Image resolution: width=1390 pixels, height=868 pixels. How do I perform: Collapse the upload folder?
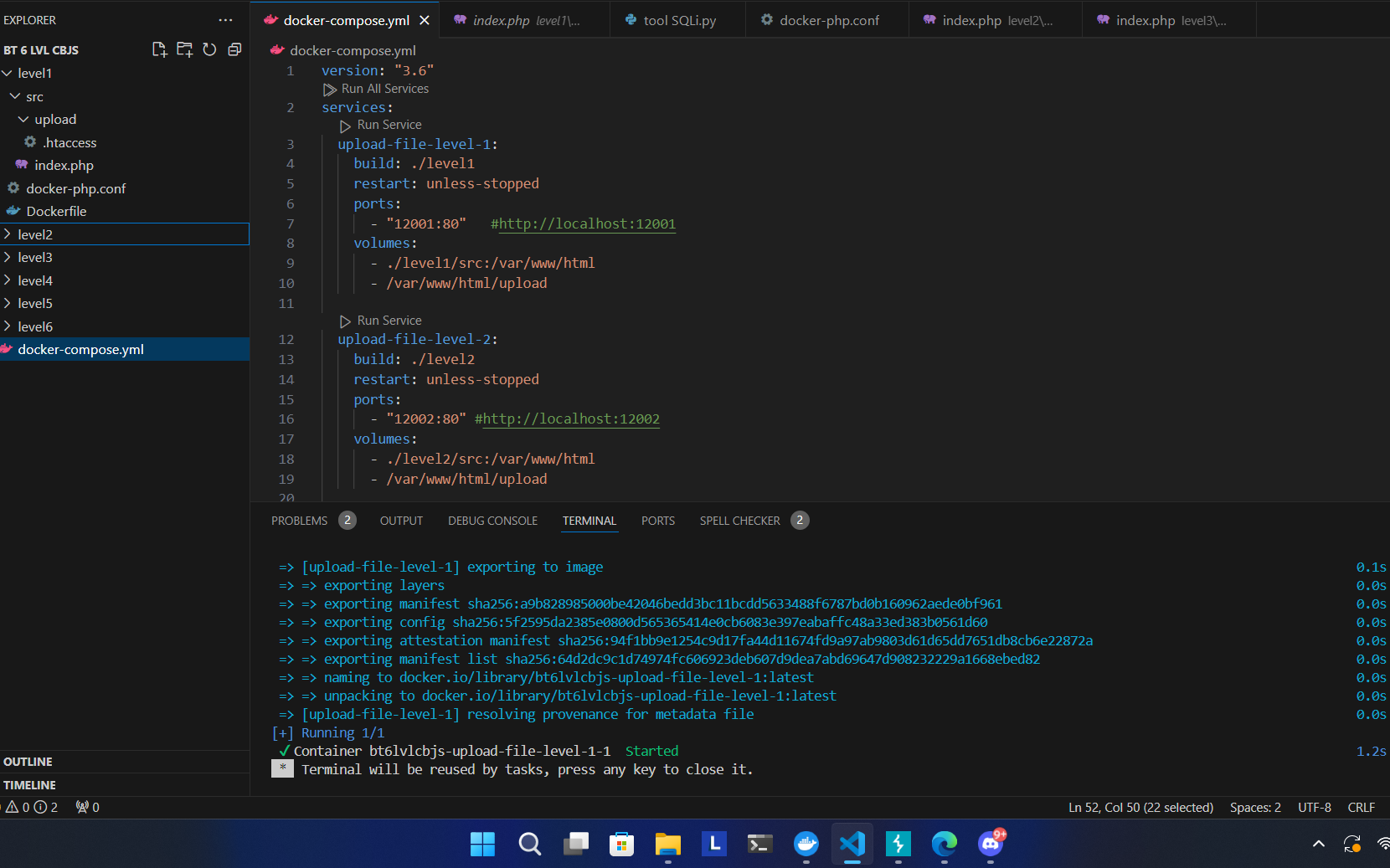[x=55, y=120]
